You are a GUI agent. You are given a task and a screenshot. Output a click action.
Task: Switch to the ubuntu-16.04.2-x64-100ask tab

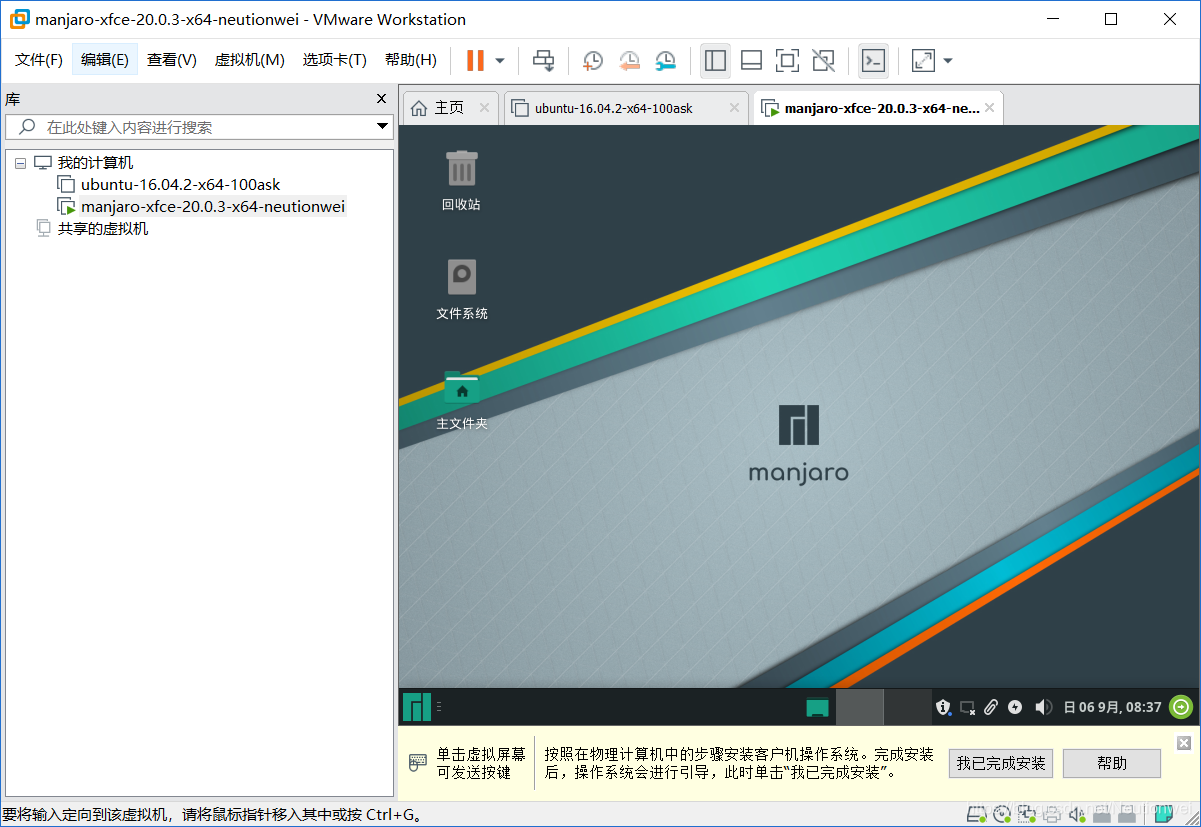626,108
